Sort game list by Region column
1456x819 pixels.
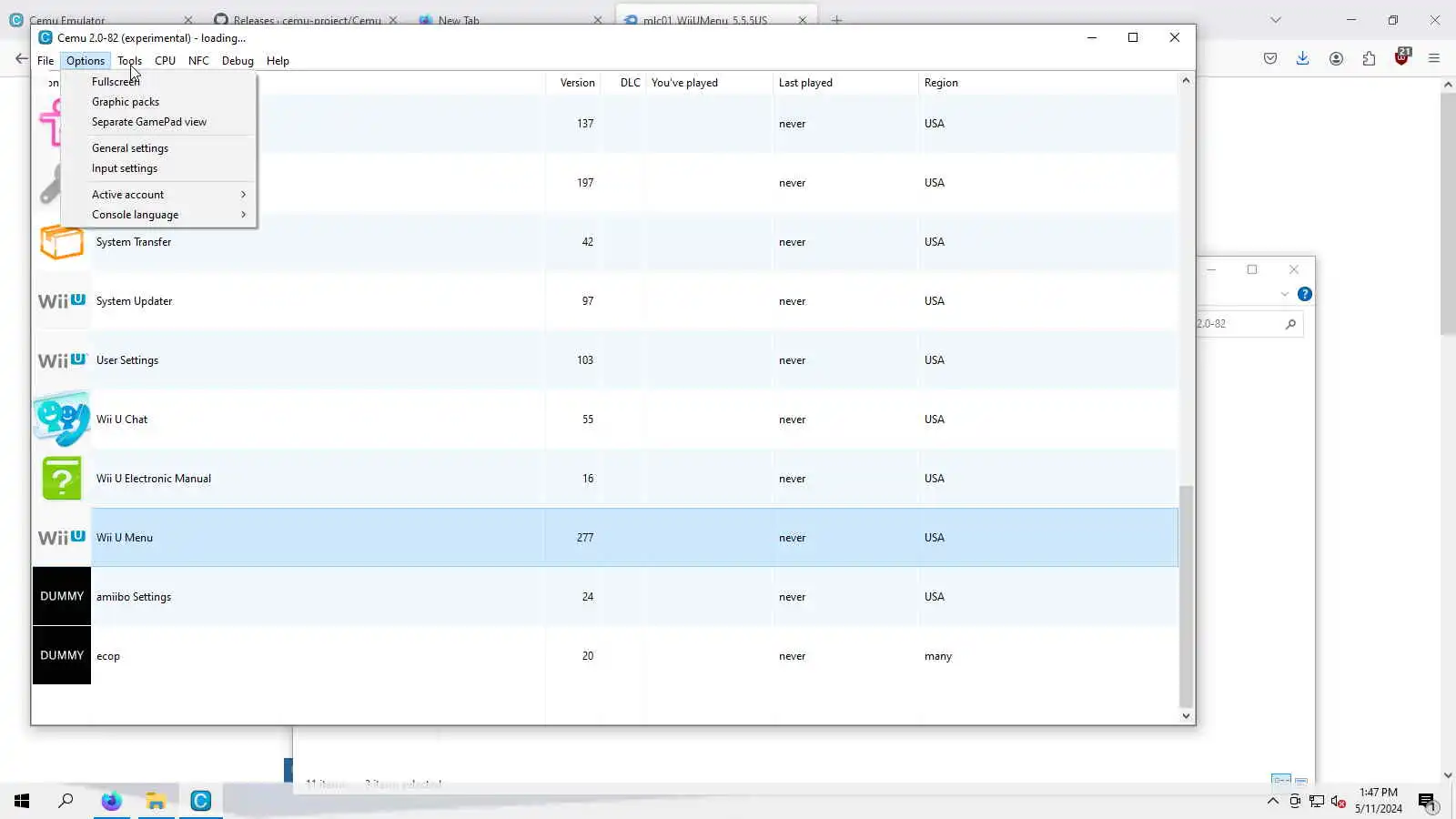tap(1048, 83)
